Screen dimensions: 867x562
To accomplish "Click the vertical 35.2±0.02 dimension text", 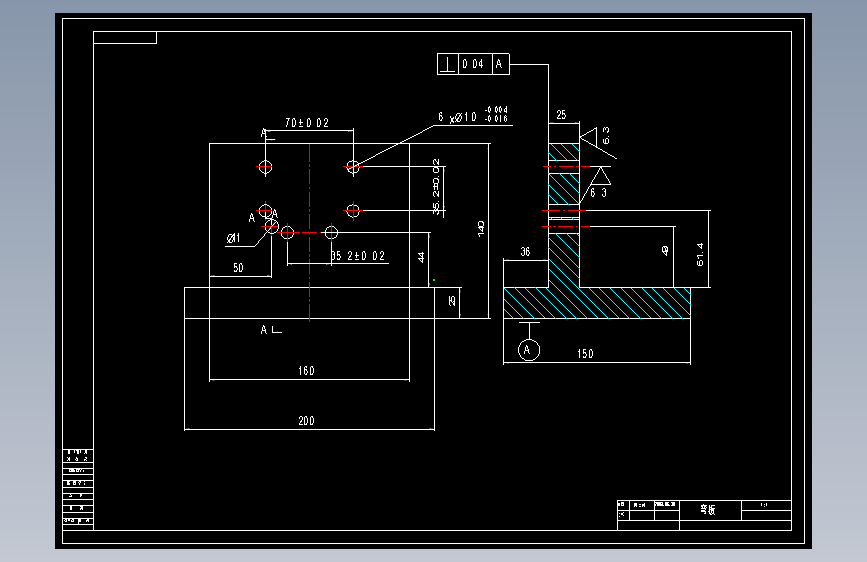I will [x=436, y=186].
